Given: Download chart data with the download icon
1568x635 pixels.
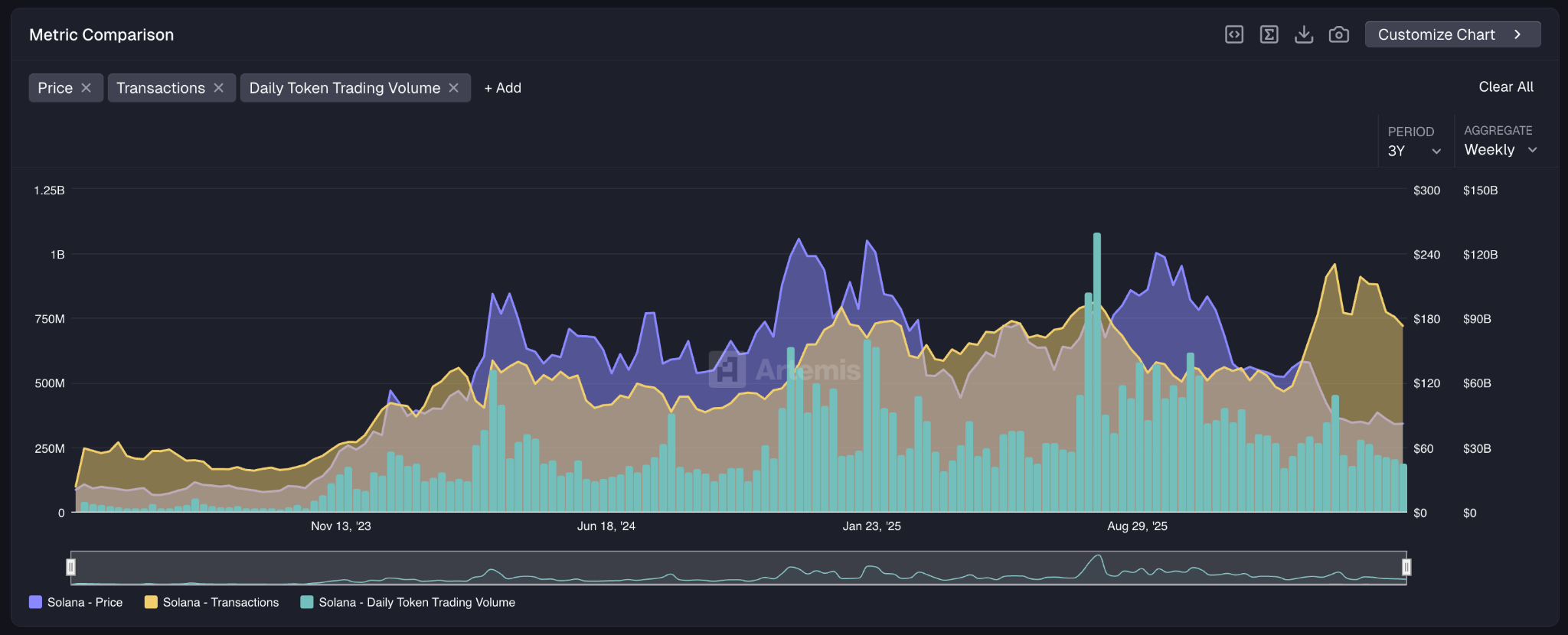Looking at the screenshot, I should pos(1304,34).
